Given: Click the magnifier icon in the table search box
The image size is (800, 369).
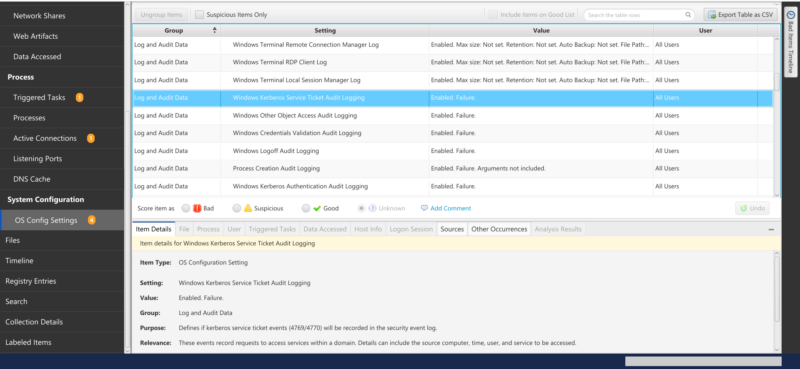Looking at the screenshot, I should [688, 15].
